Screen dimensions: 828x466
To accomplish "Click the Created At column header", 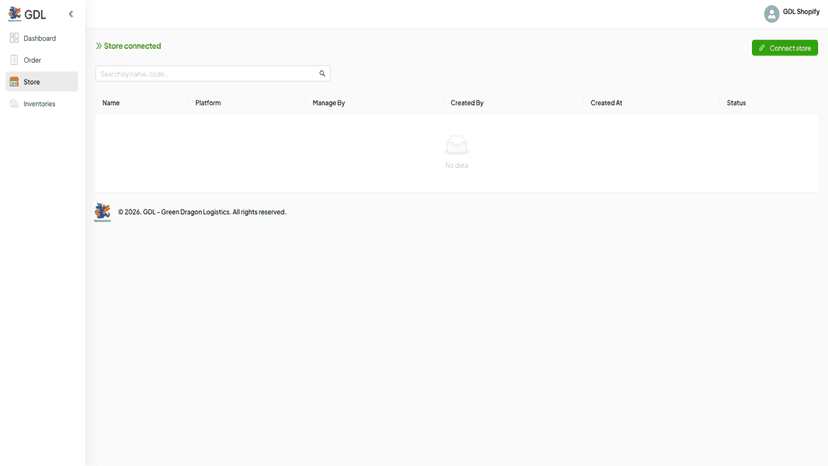I will click(x=606, y=103).
